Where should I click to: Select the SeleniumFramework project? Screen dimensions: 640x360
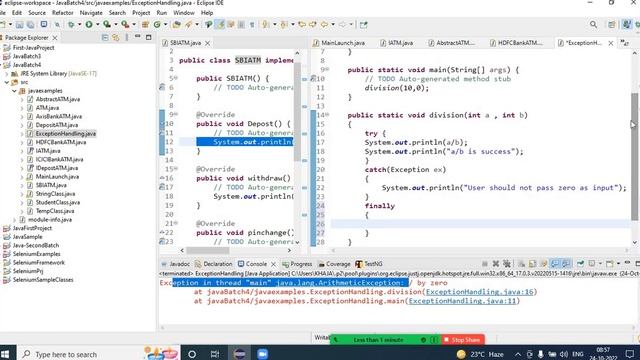38,262
